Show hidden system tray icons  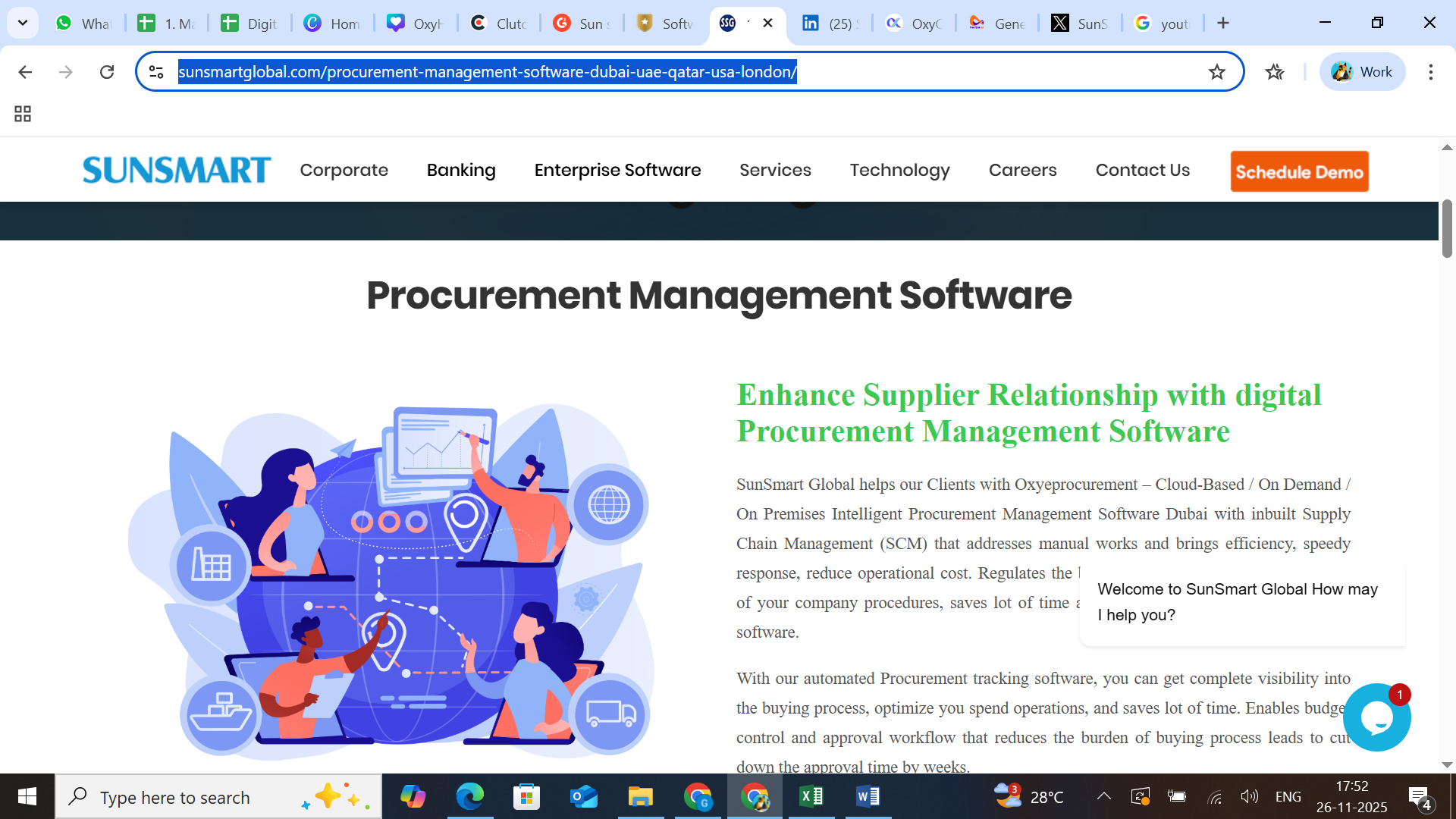[x=1104, y=796]
